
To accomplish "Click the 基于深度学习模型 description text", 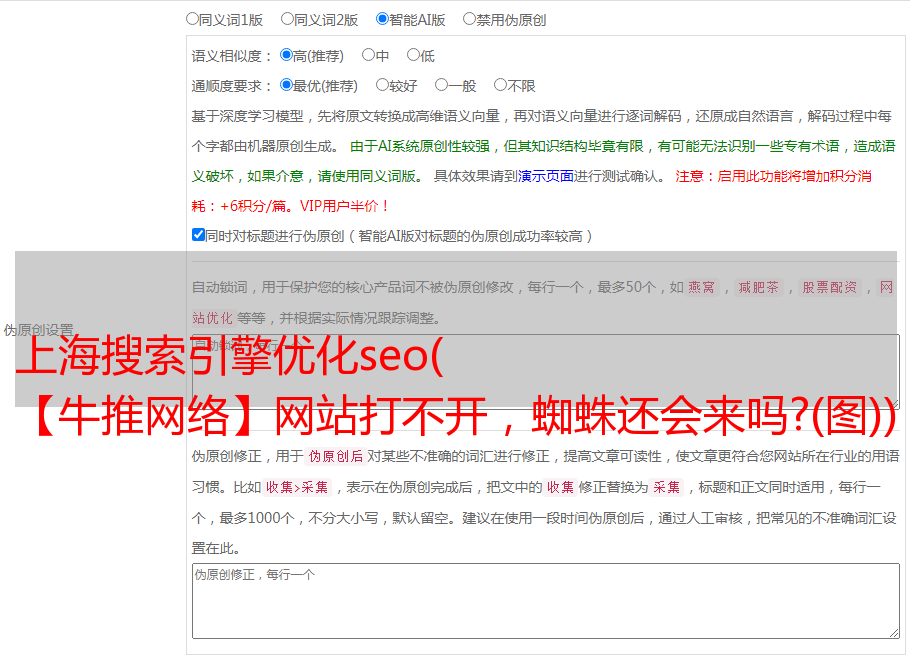I will point(541,131).
